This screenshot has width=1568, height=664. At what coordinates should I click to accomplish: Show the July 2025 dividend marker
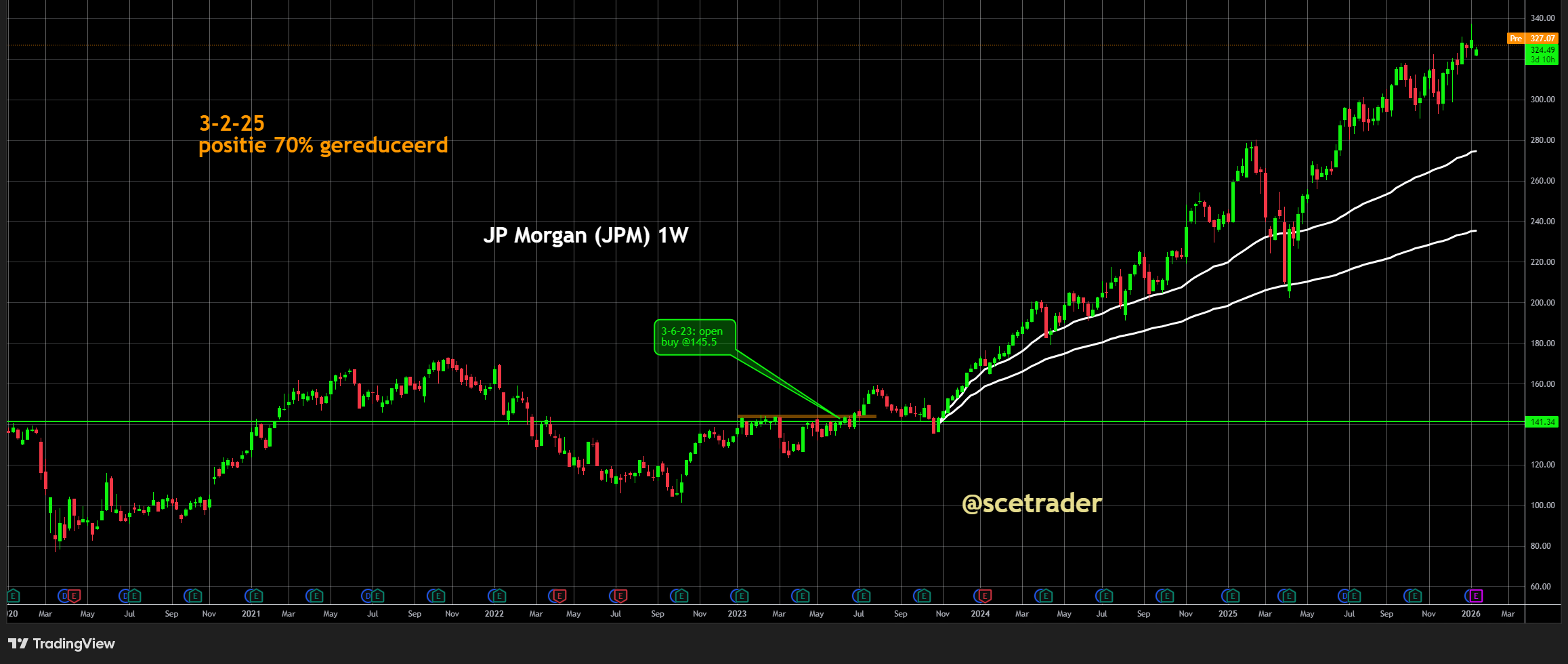pos(1343,596)
